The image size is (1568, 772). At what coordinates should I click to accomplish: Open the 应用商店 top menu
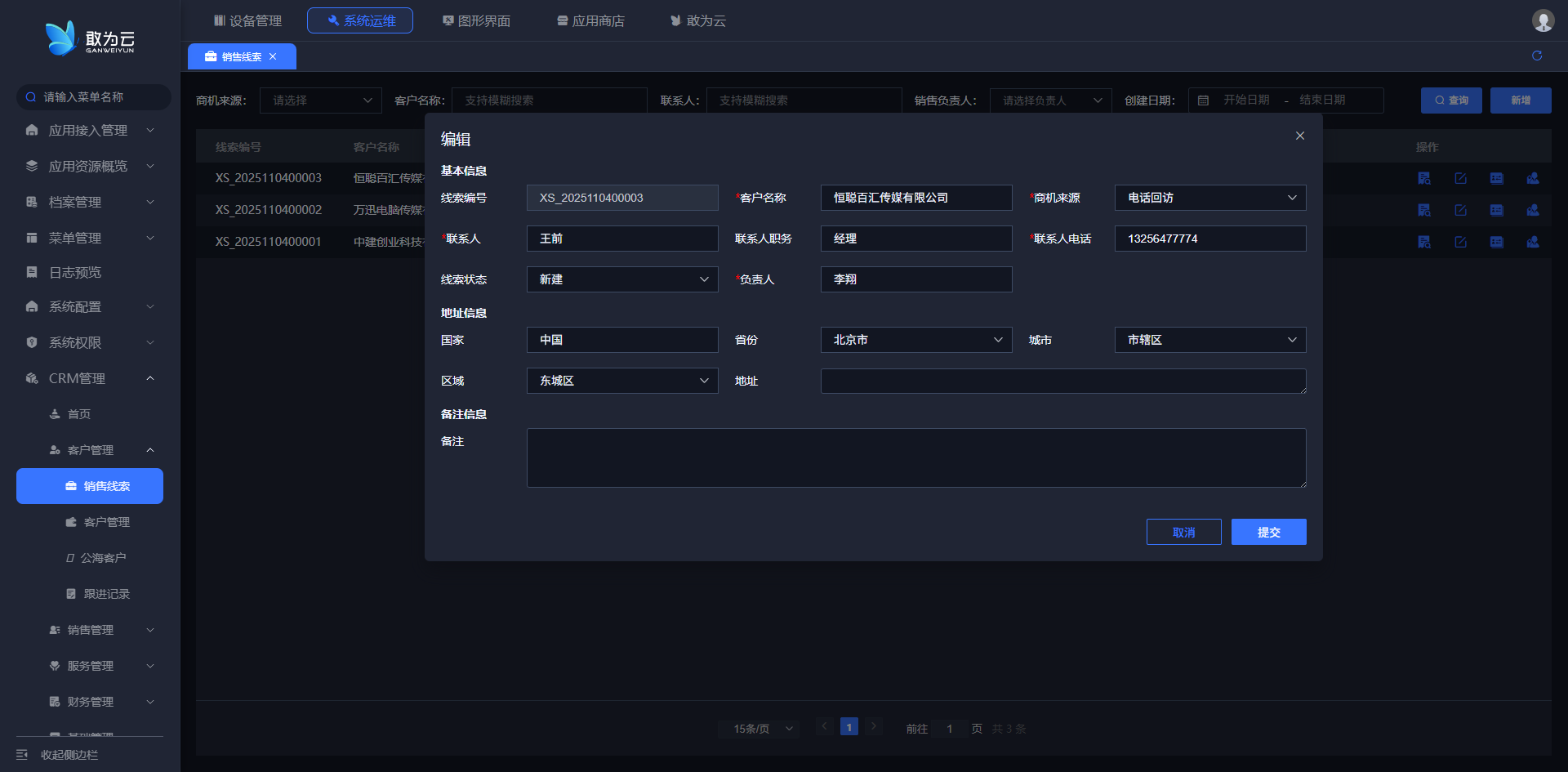(x=590, y=20)
